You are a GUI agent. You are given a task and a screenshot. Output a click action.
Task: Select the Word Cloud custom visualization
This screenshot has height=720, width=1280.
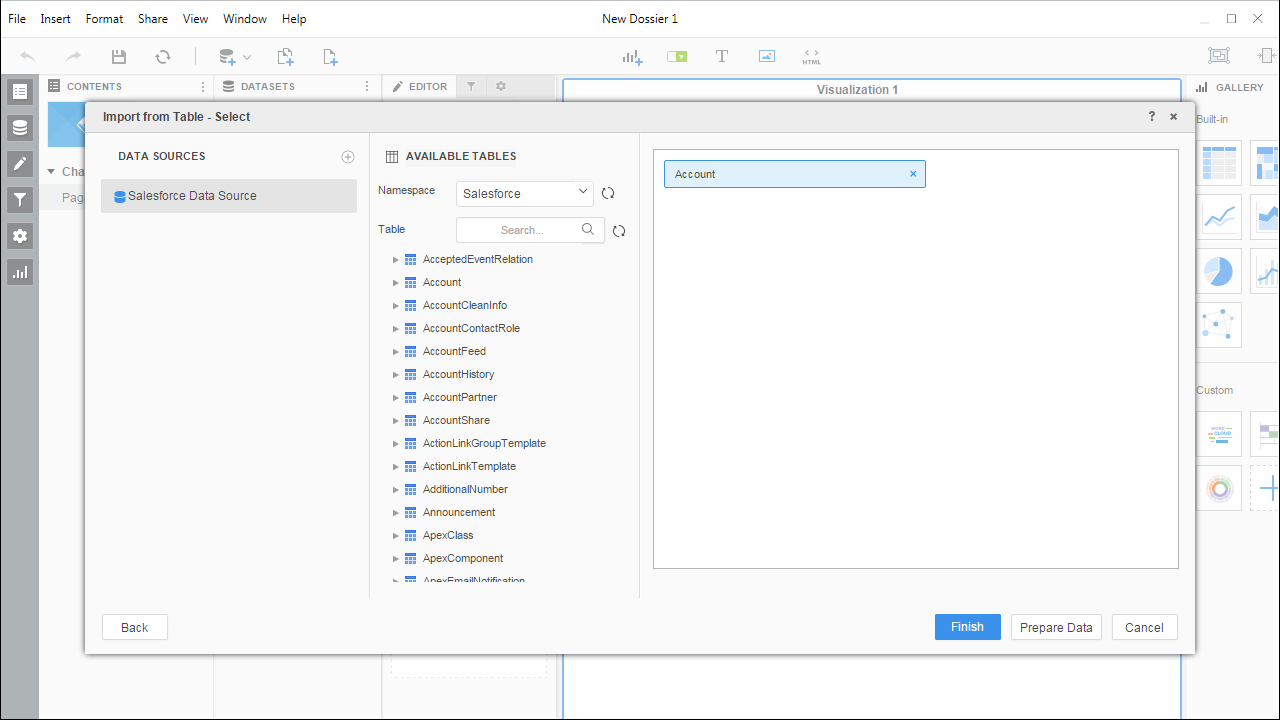point(1218,433)
